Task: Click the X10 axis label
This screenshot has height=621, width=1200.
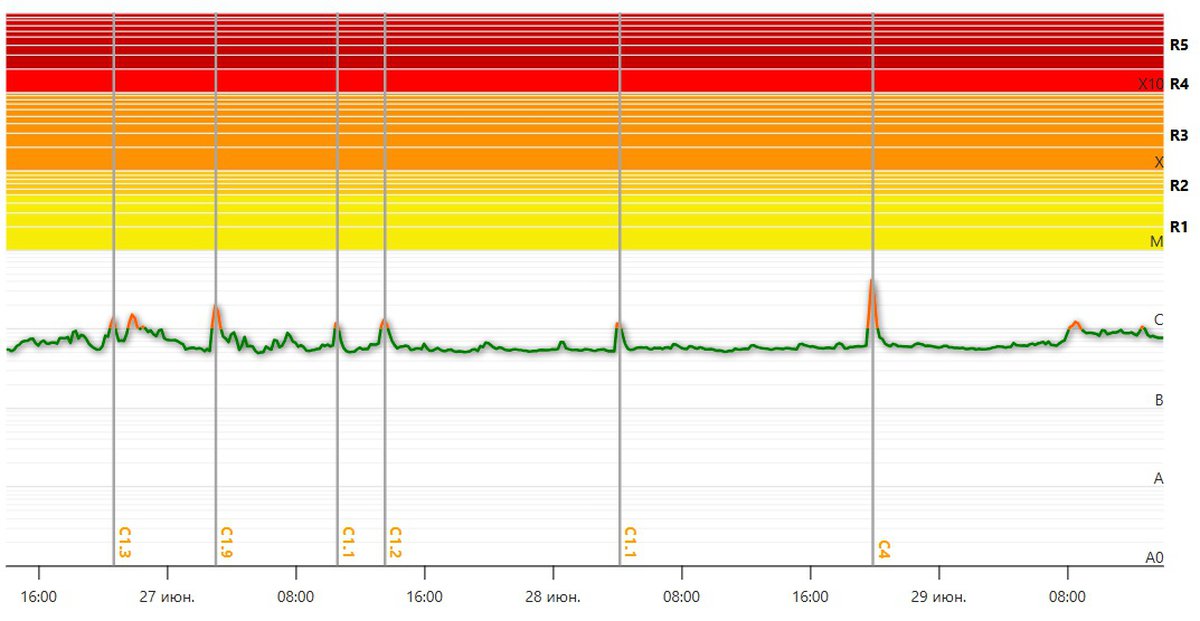Action: tap(1150, 84)
